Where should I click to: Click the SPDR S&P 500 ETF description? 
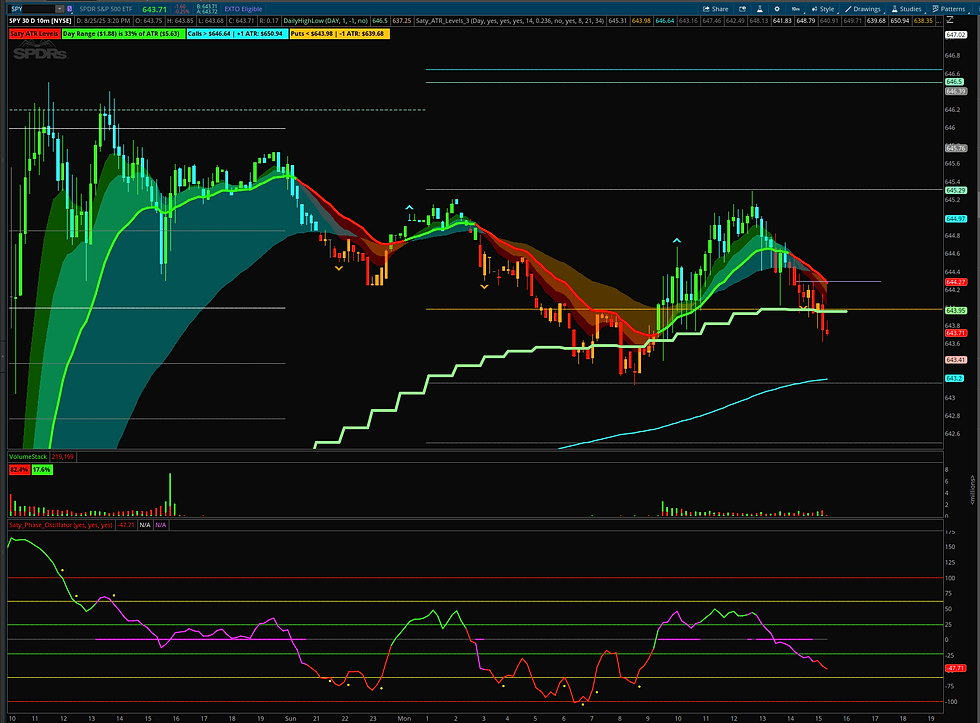(x=106, y=9)
